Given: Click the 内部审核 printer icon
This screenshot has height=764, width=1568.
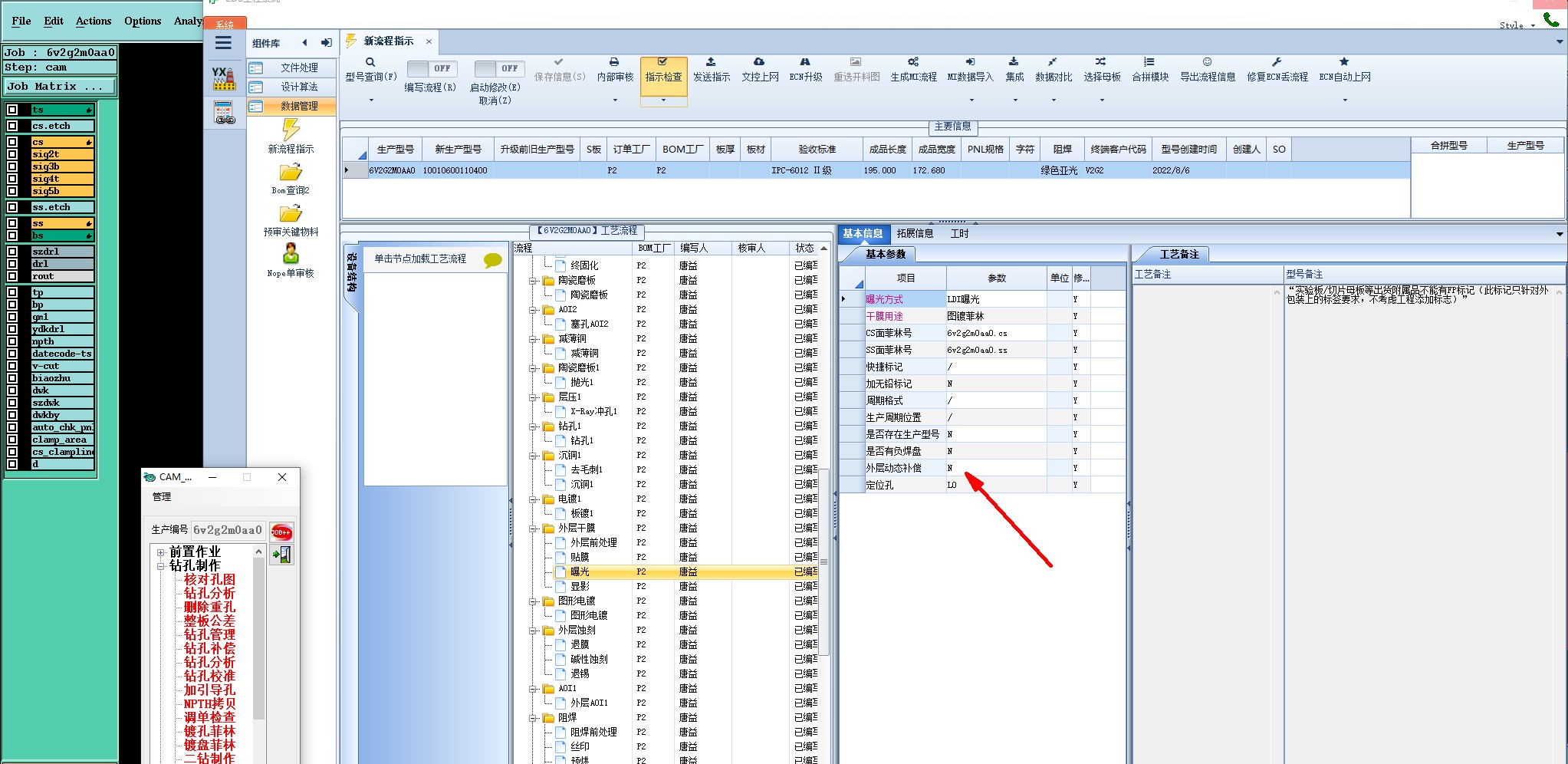Looking at the screenshot, I should tap(614, 62).
